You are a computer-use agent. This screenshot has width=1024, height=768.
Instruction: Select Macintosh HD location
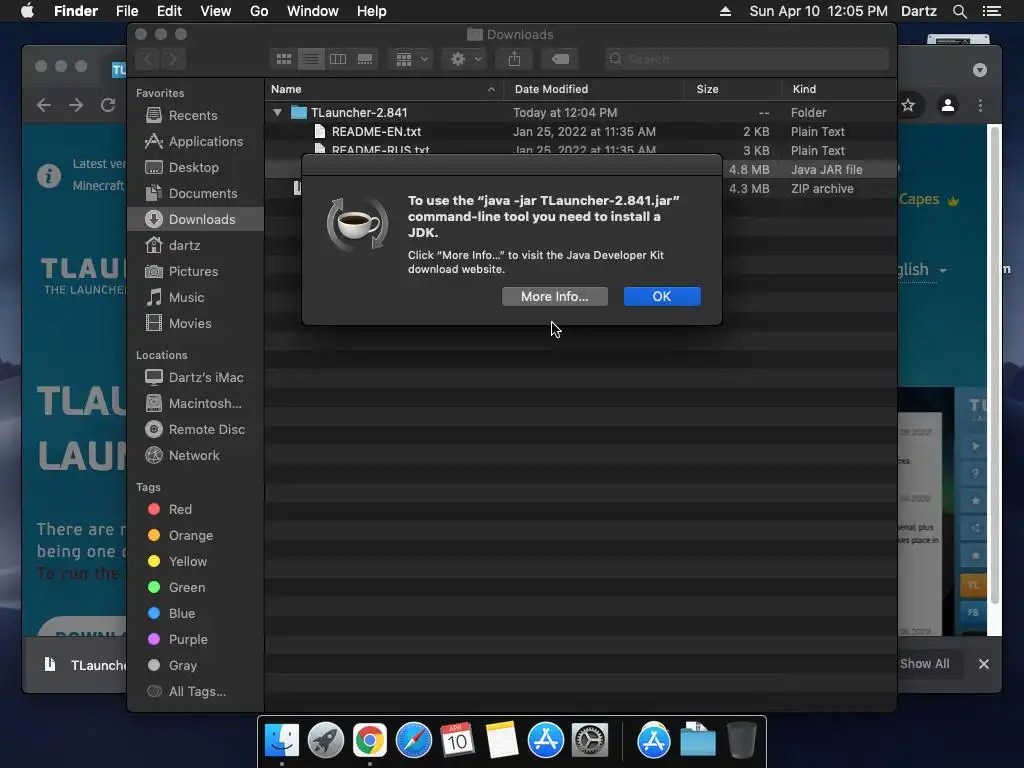[194, 404]
